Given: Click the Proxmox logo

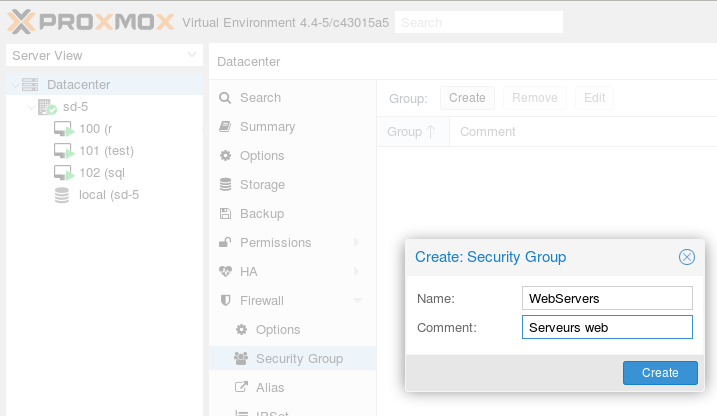Looking at the screenshot, I should tap(90, 22).
